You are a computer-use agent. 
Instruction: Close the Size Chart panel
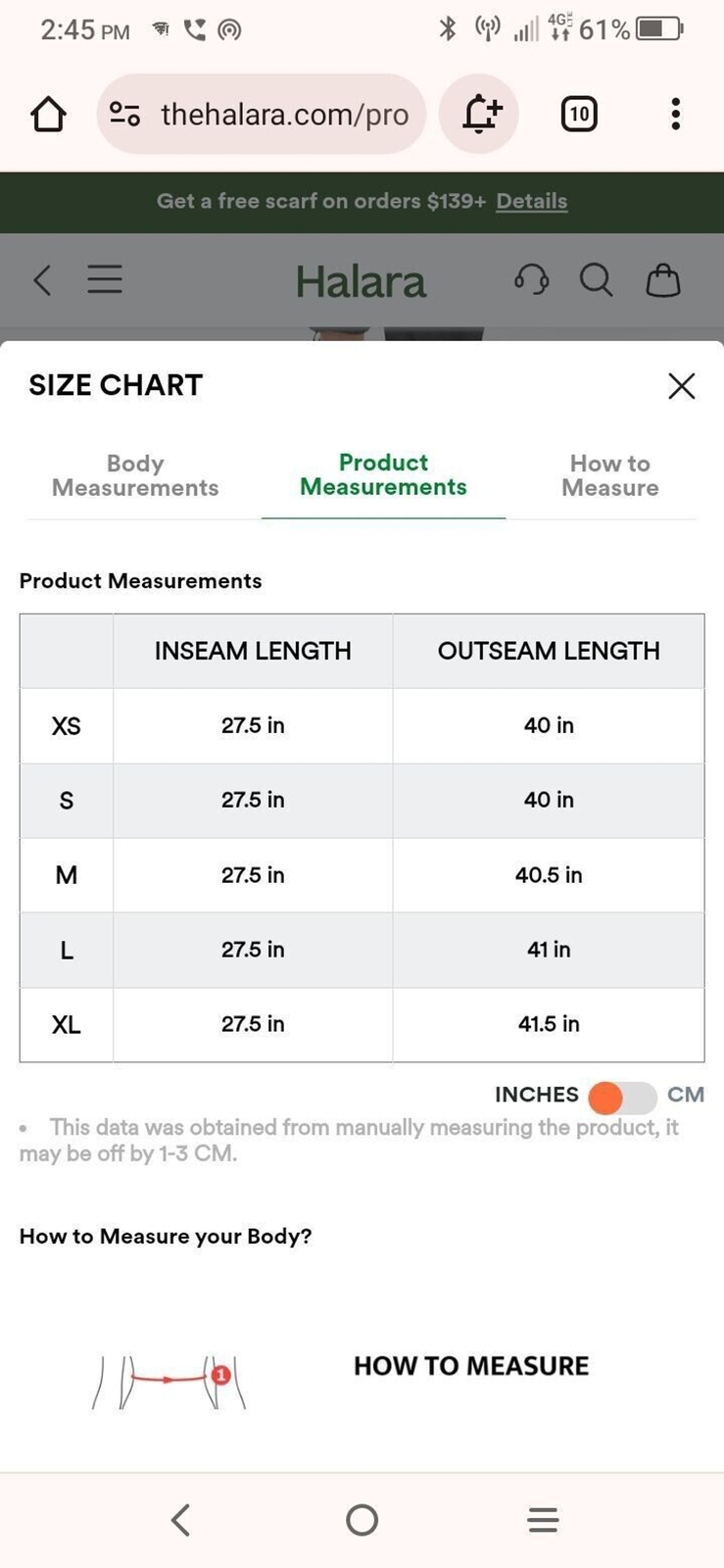[x=682, y=386]
